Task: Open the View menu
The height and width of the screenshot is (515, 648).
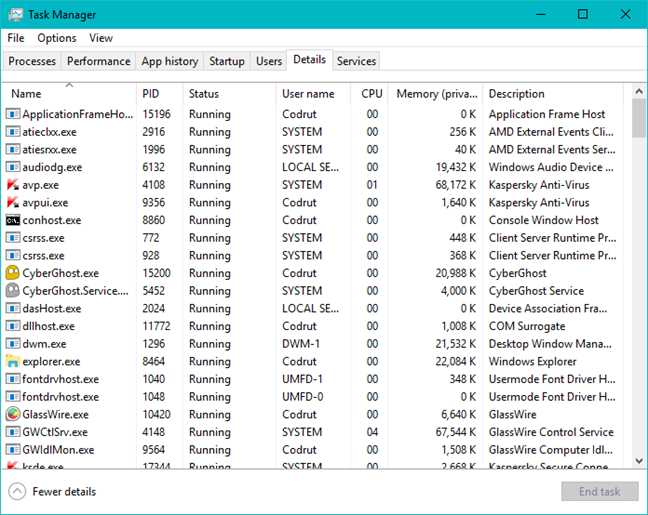Action: coord(101,38)
